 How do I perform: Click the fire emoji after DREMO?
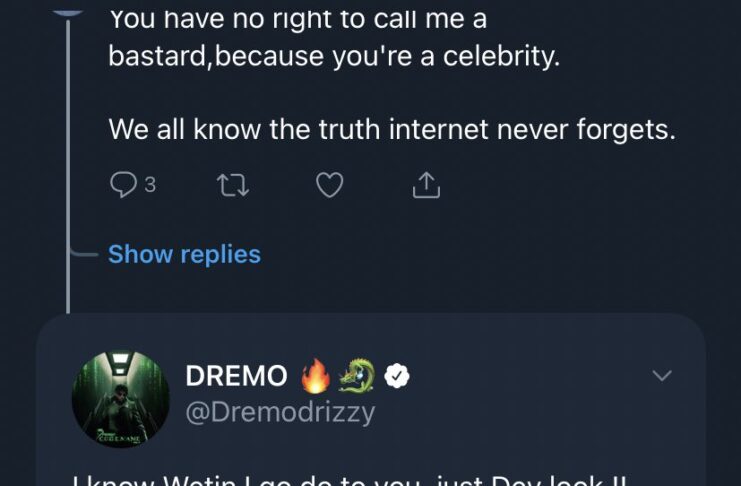[315, 376]
